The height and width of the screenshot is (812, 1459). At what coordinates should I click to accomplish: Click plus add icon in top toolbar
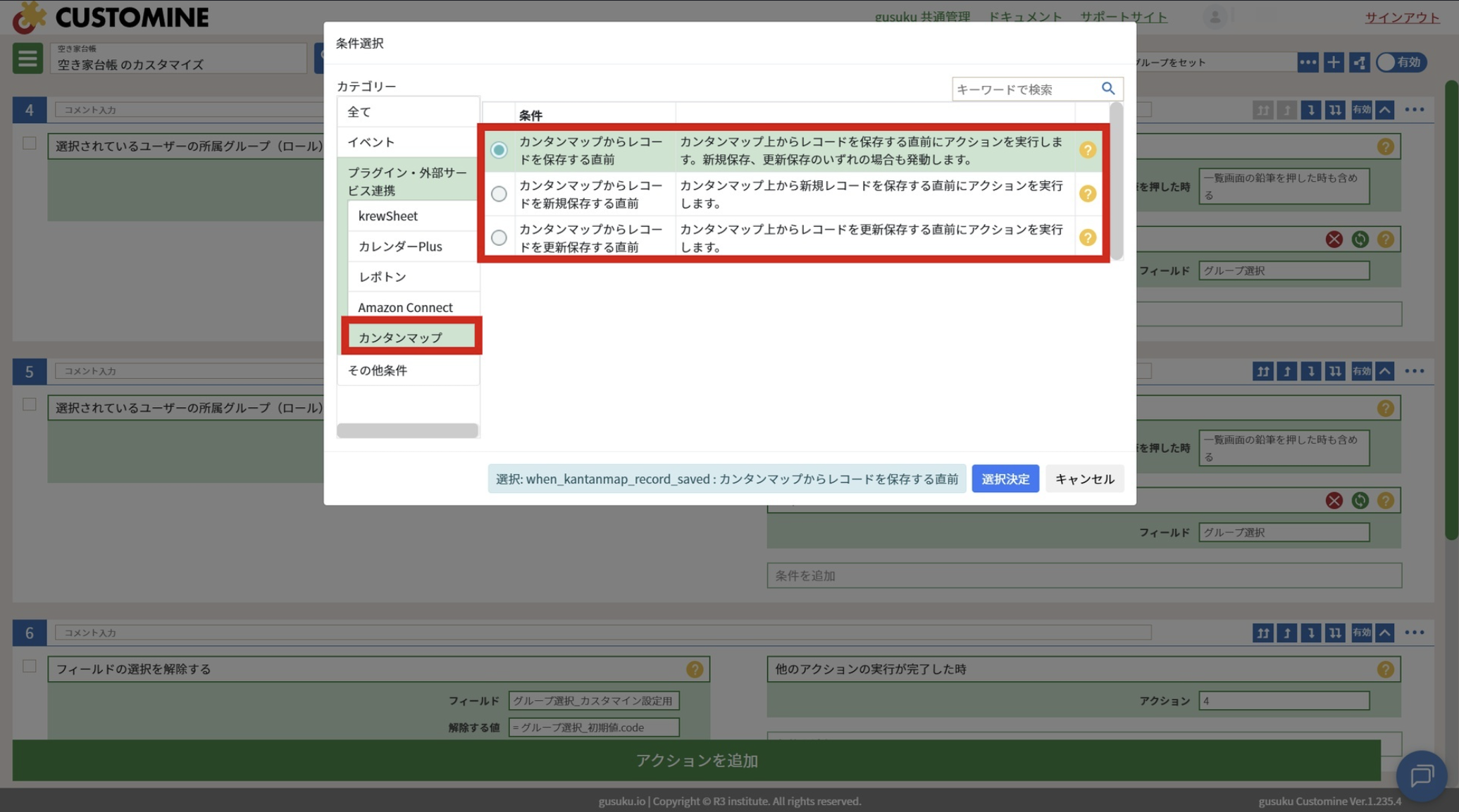pos(1333,63)
